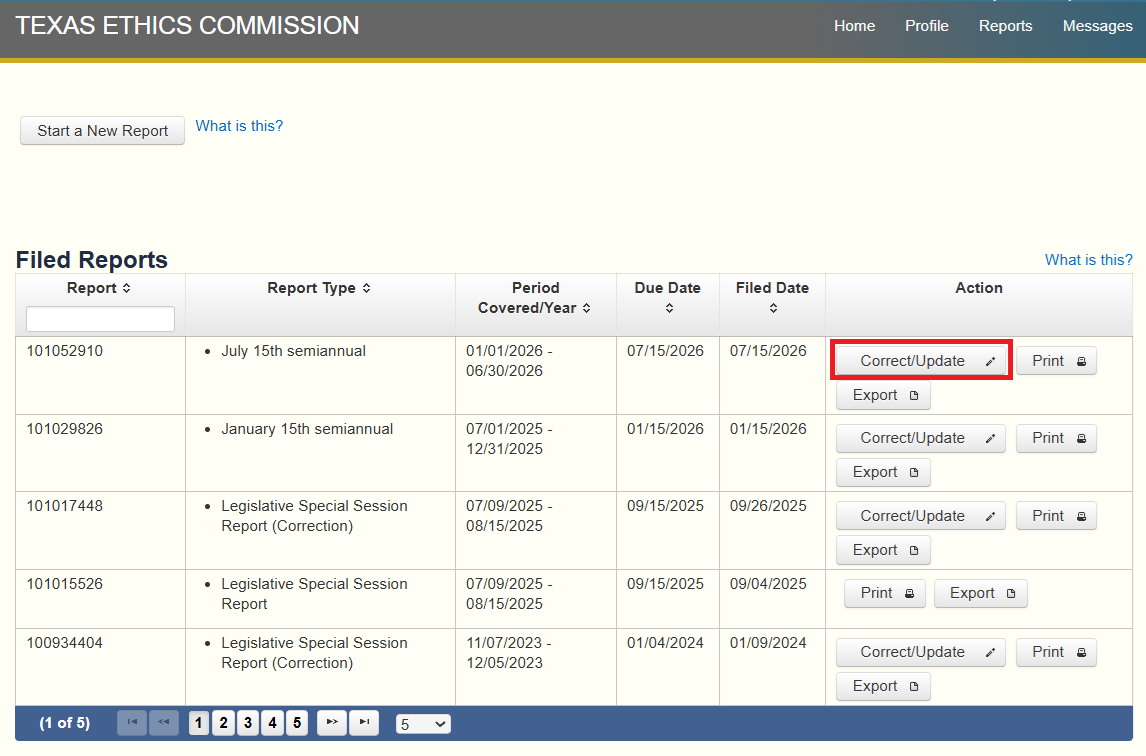Image resolution: width=1146 pixels, height=756 pixels.
Task: Click Texas Ethics Commission title
Action: tap(187, 26)
